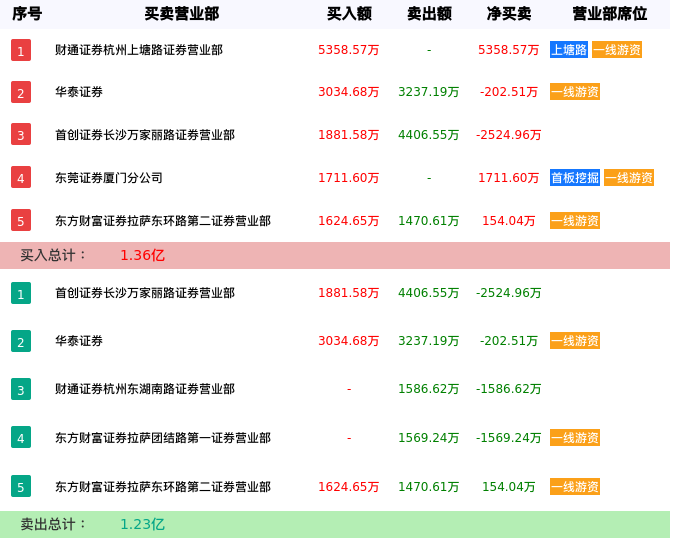Click sell-list 首创证券 1881.58万 value
The image size is (676, 540).
pyautogui.click(x=349, y=293)
